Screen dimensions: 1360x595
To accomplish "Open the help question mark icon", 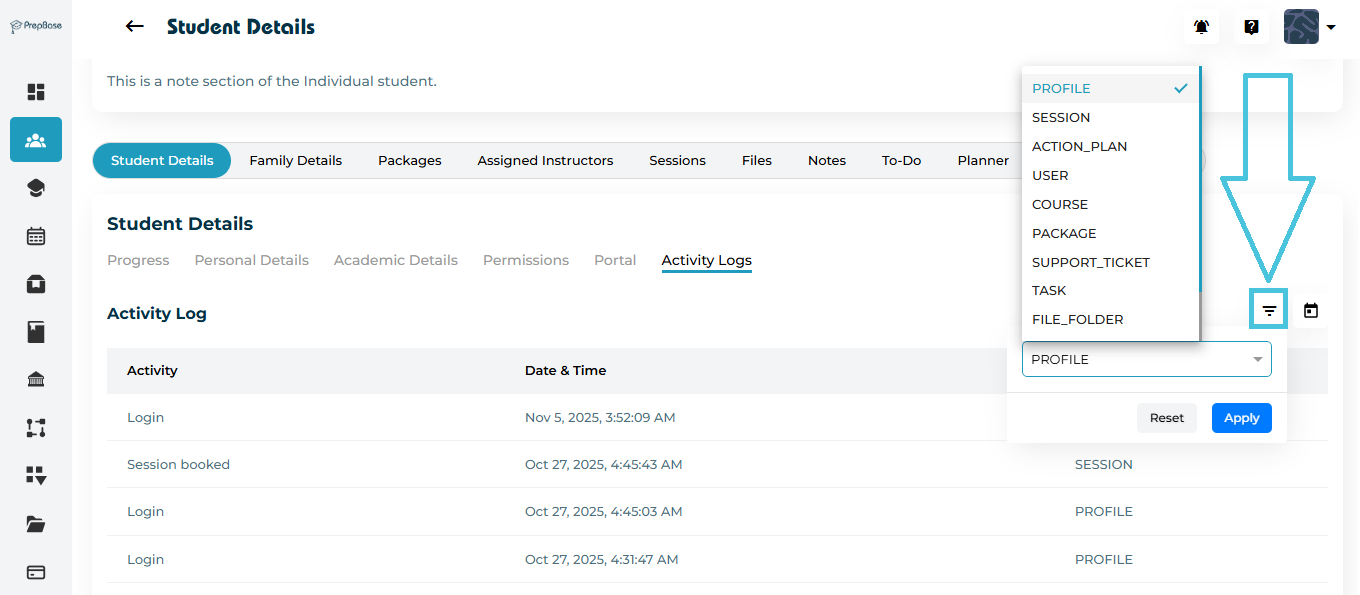I will [x=1251, y=27].
